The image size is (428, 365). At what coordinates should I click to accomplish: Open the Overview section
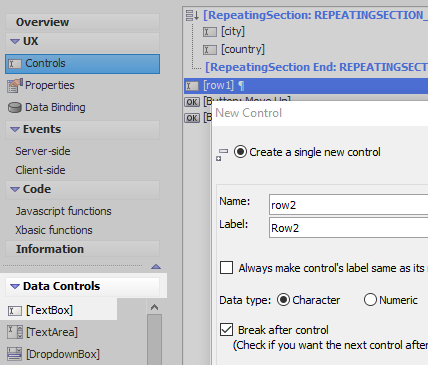82,22
